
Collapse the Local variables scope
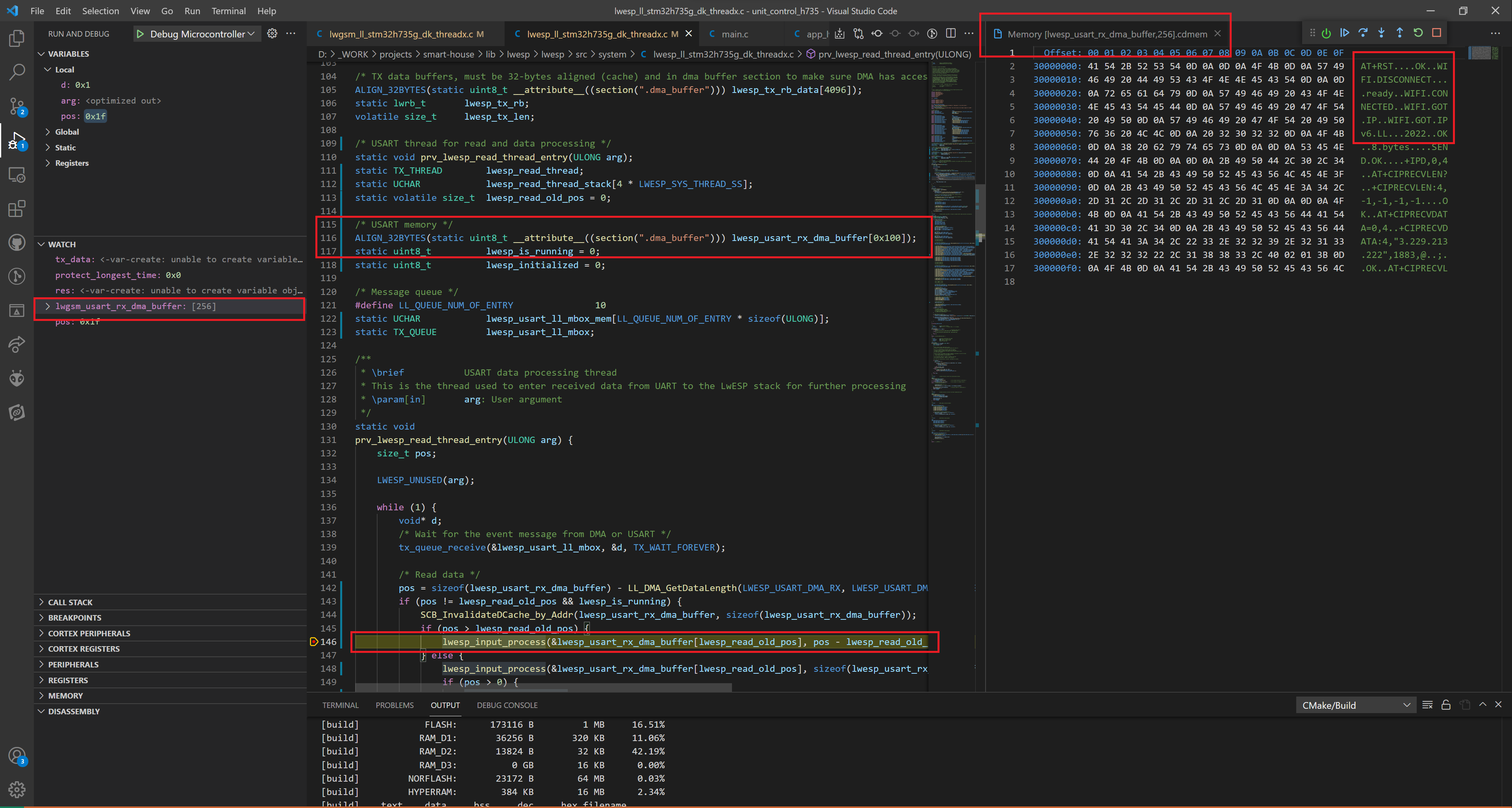[x=48, y=69]
